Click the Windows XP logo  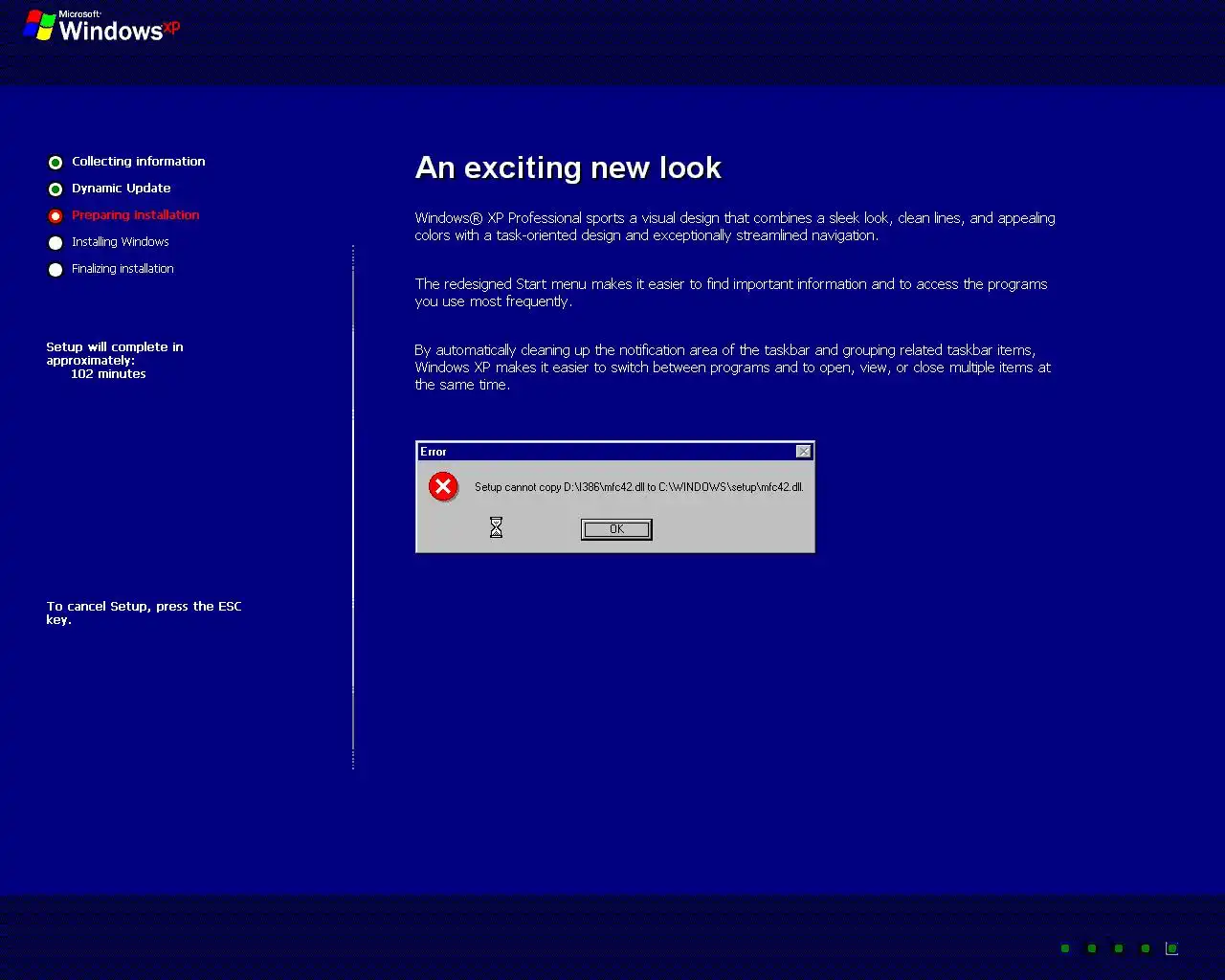(101, 27)
